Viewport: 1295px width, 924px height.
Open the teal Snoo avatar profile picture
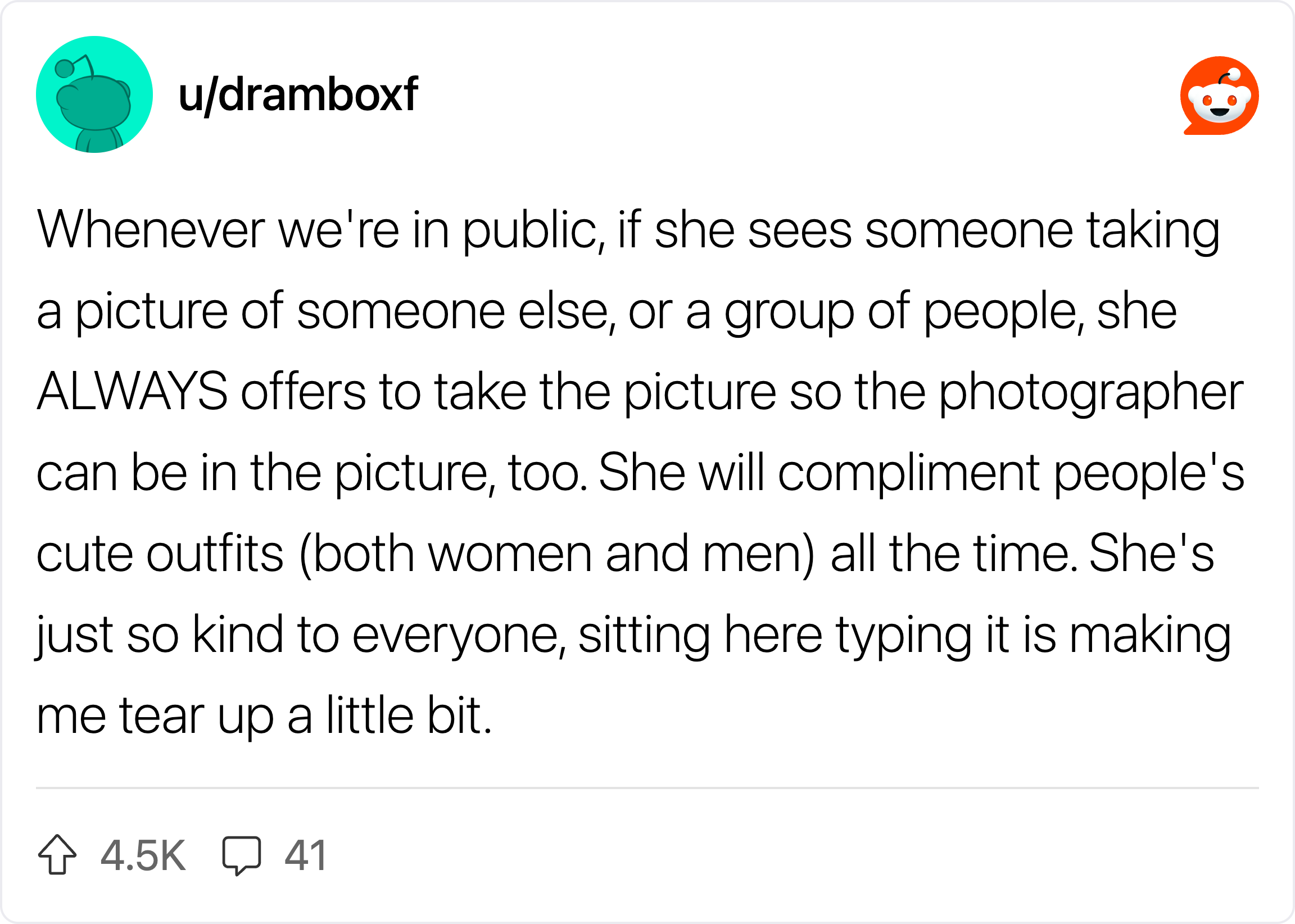94,94
